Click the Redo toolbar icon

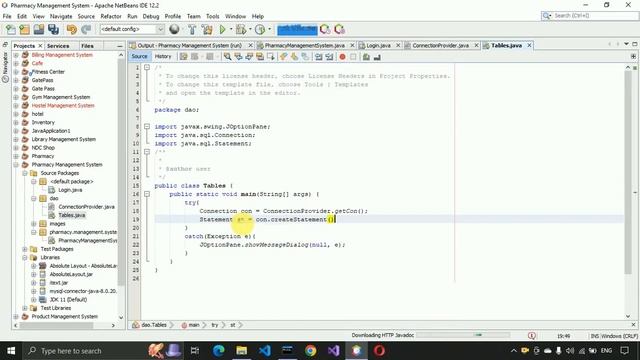click(x=86, y=29)
